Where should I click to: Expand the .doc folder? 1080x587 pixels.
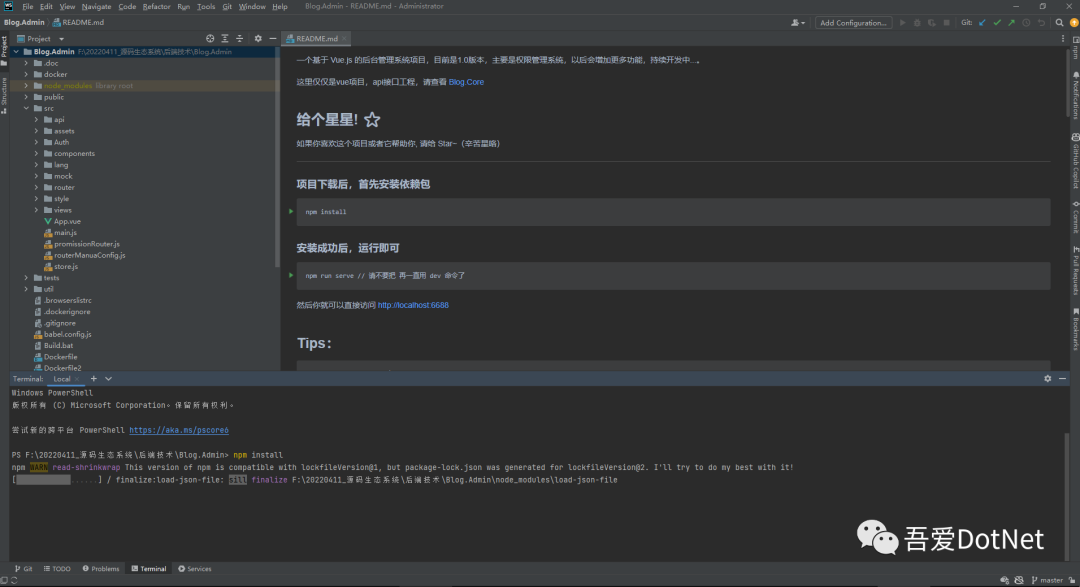[x=26, y=63]
